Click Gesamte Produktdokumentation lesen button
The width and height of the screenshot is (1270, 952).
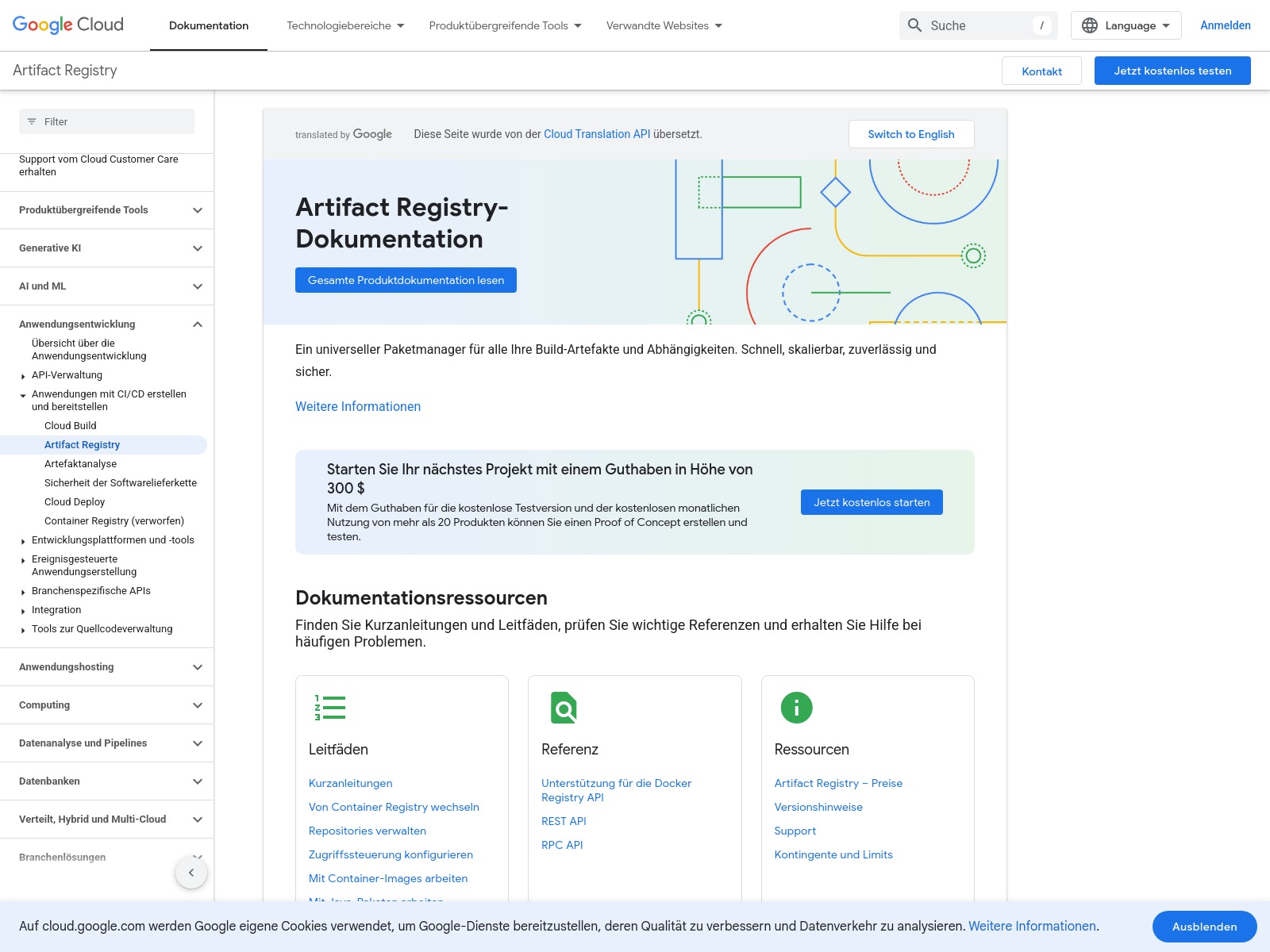406,280
